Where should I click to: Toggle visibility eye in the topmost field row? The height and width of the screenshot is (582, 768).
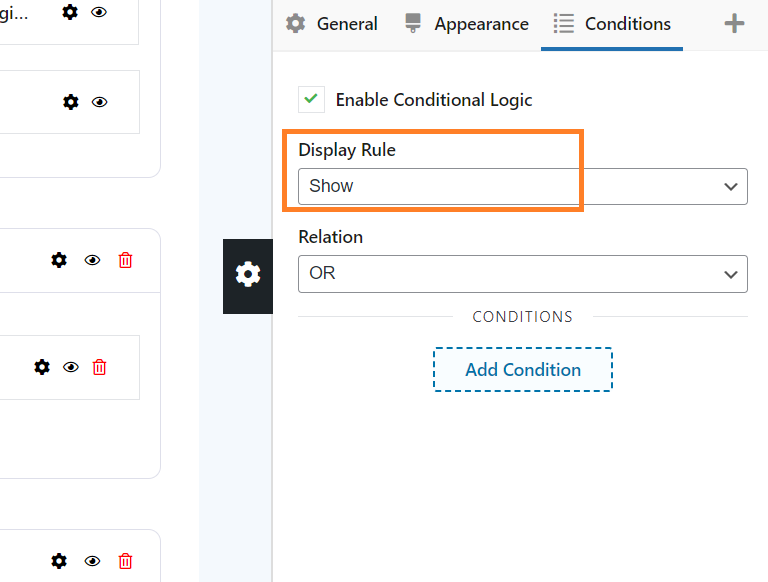point(99,12)
